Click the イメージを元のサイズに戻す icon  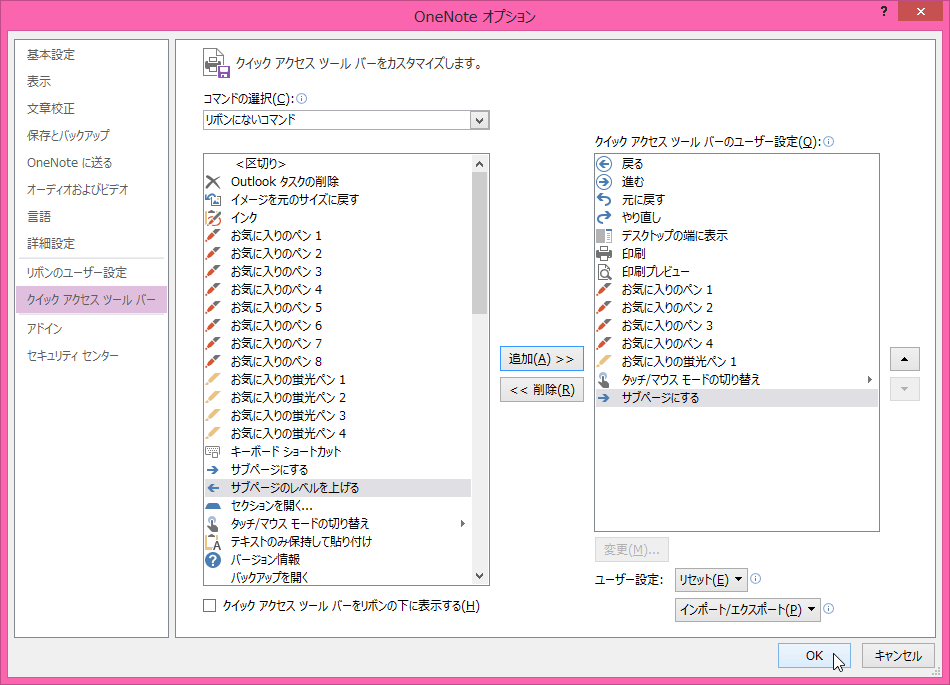tap(213, 199)
